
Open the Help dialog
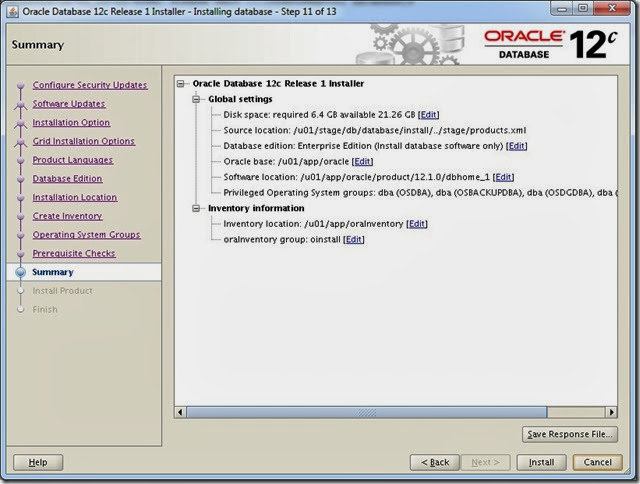click(x=38, y=462)
